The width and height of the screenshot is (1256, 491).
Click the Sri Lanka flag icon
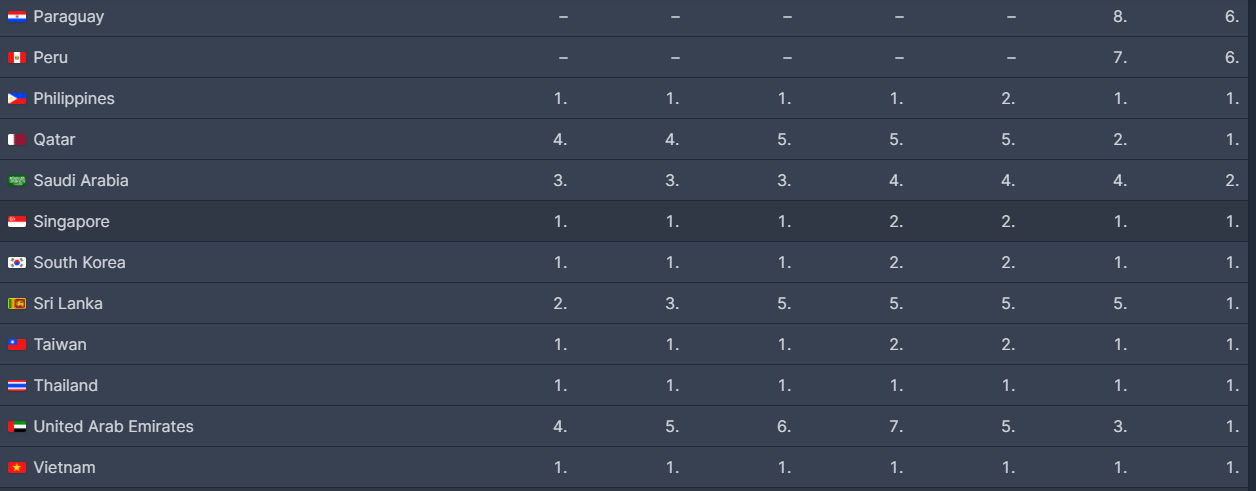[17, 304]
